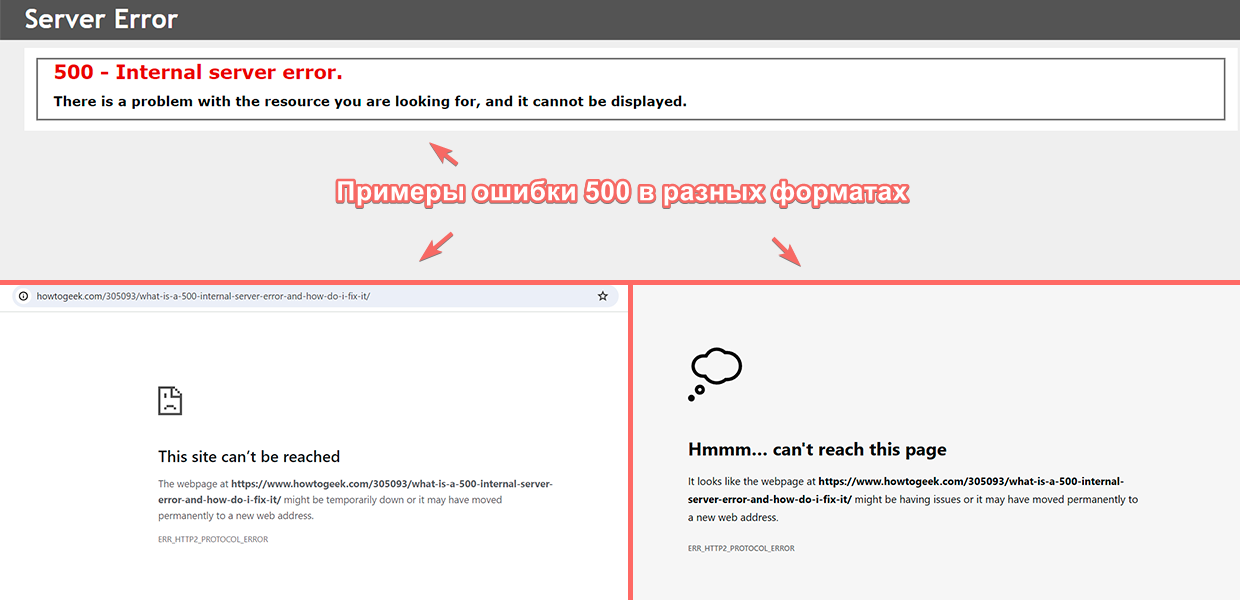The image size is (1240, 600).
Task: Click ERR_HTTP2_PROTOCOL_ERROR below "This site can't be reached"
Action: (213, 540)
